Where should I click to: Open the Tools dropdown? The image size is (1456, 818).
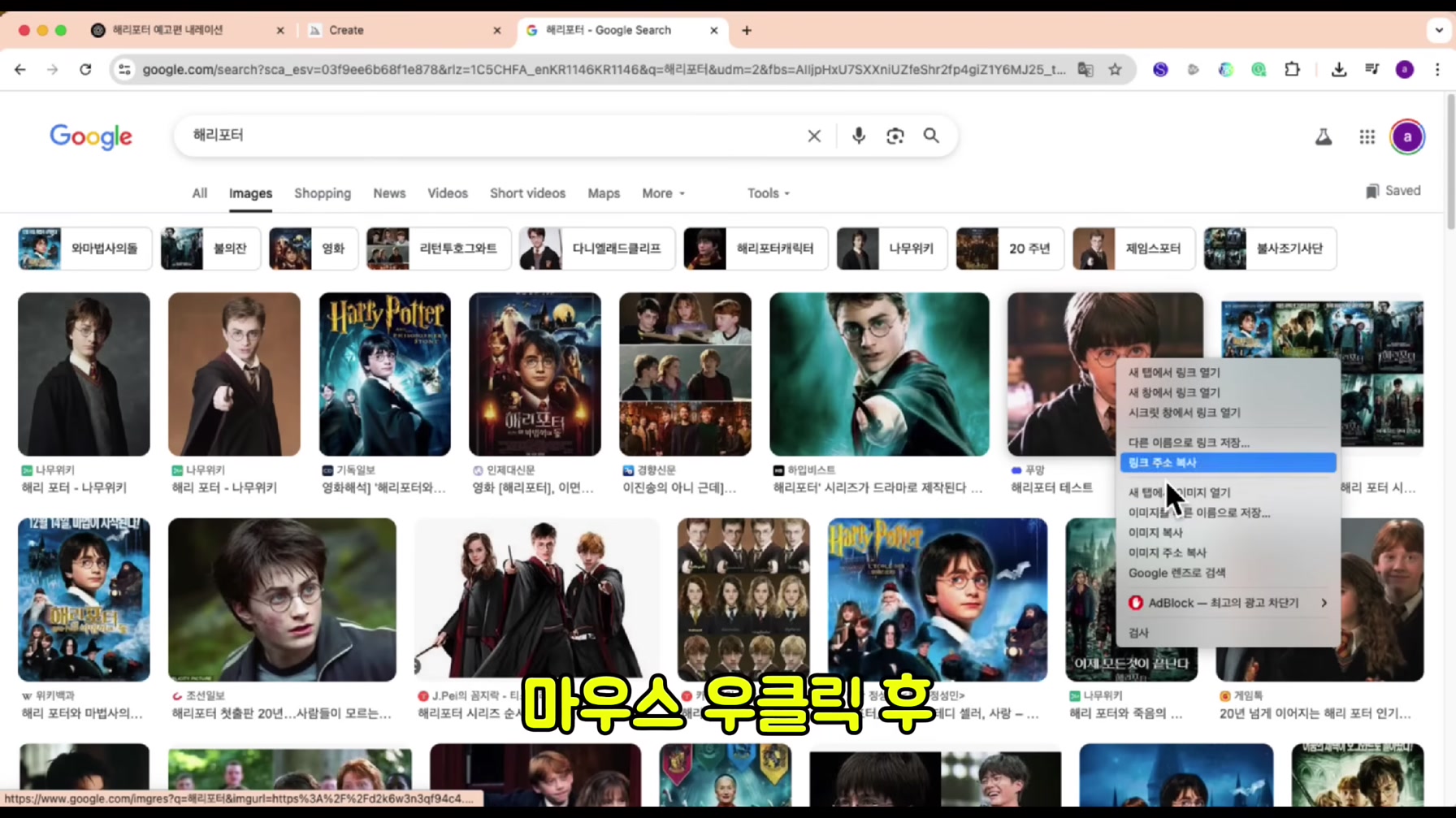tap(768, 193)
